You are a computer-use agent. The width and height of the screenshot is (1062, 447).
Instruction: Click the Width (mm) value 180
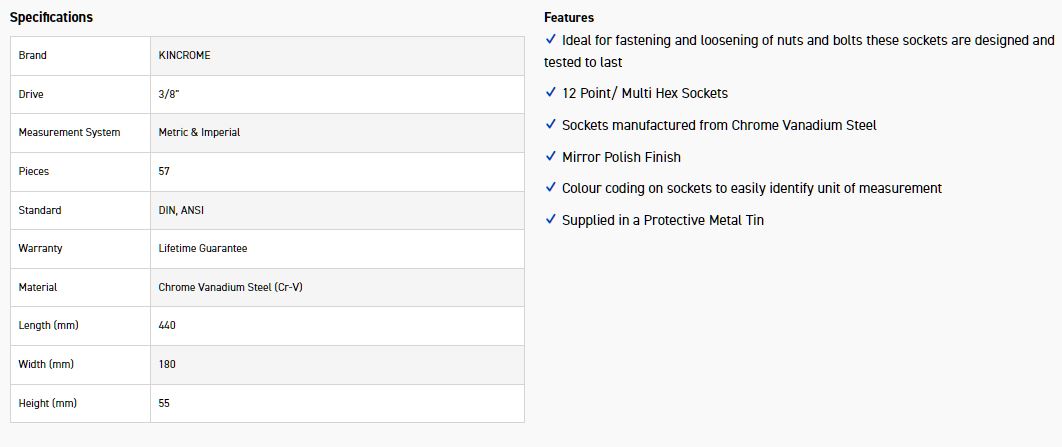click(x=167, y=364)
